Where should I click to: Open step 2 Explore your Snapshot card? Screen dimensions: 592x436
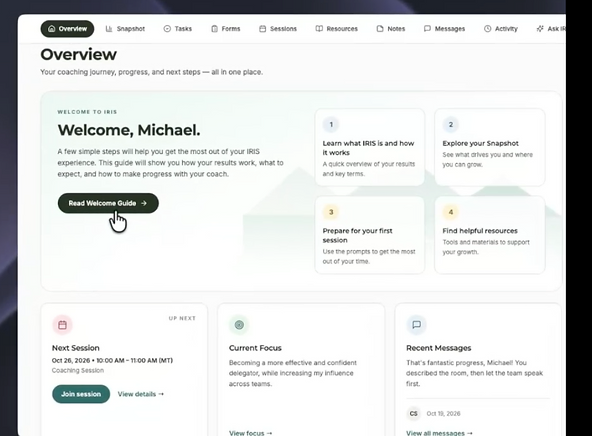click(x=490, y=147)
